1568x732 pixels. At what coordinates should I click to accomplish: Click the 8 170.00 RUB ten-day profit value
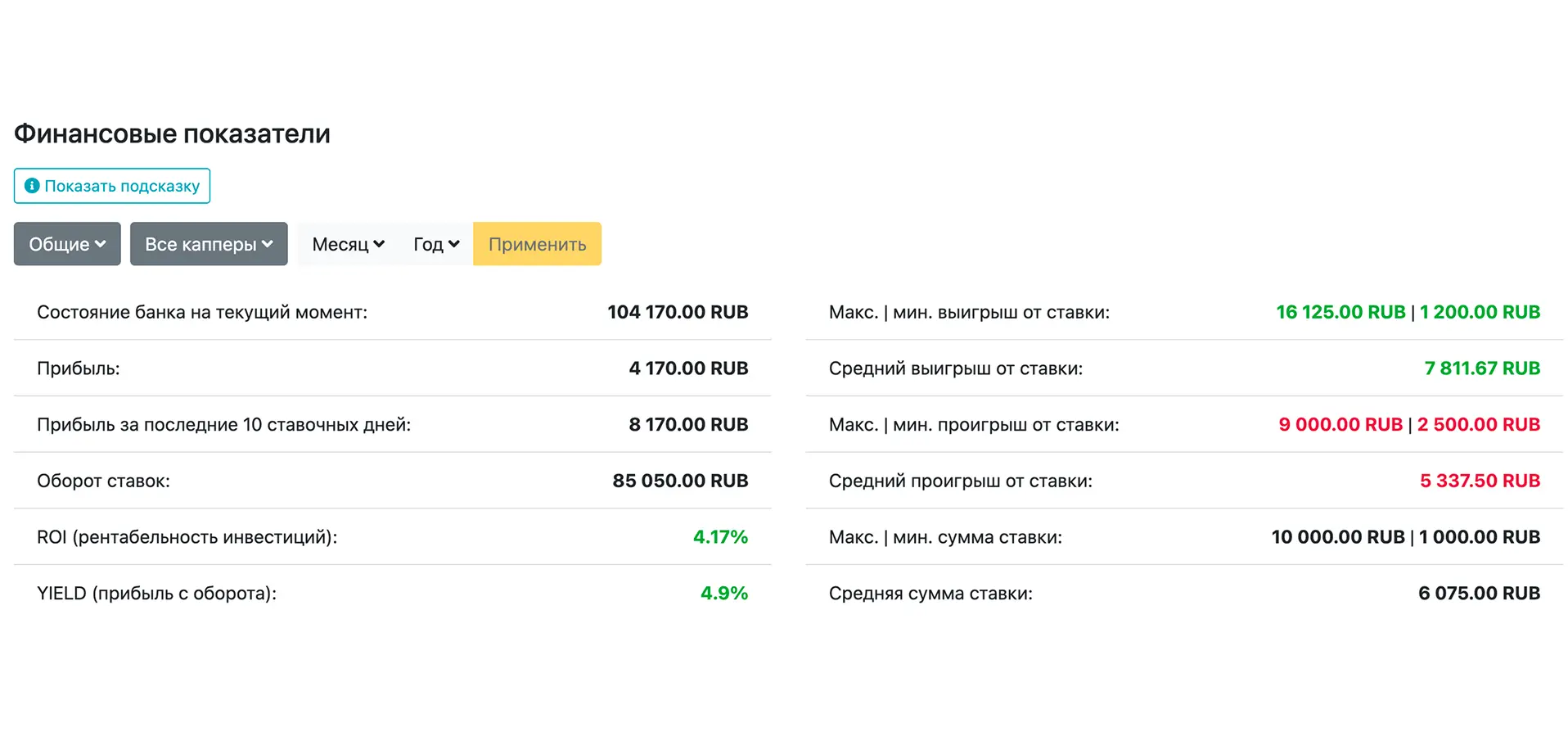(688, 424)
